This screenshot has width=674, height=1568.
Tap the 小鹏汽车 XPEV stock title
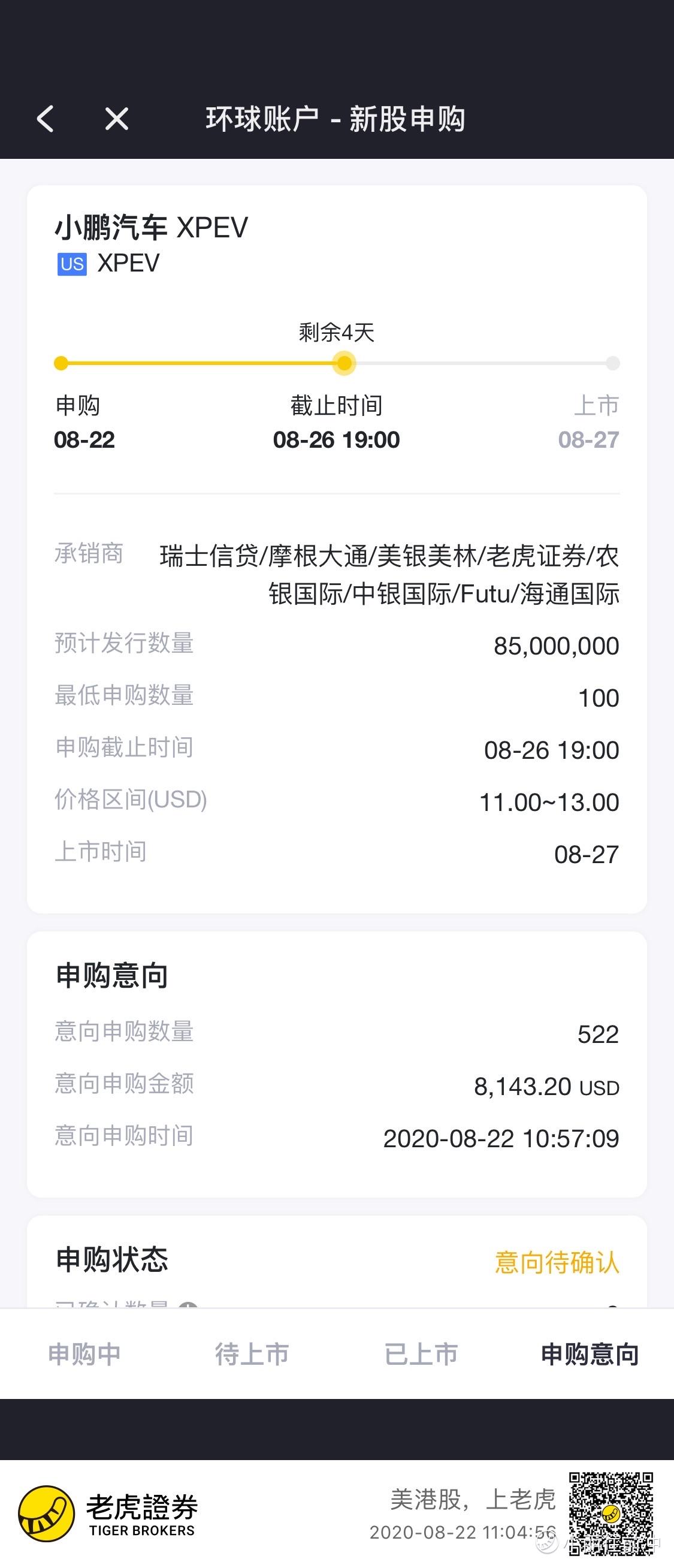pyautogui.click(x=152, y=228)
